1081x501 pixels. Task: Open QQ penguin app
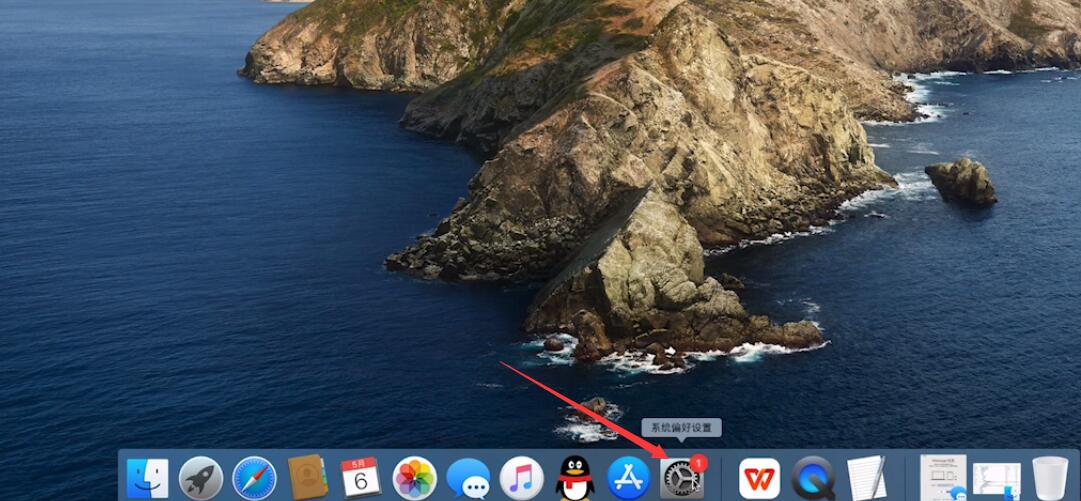click(x=575, y=478)
